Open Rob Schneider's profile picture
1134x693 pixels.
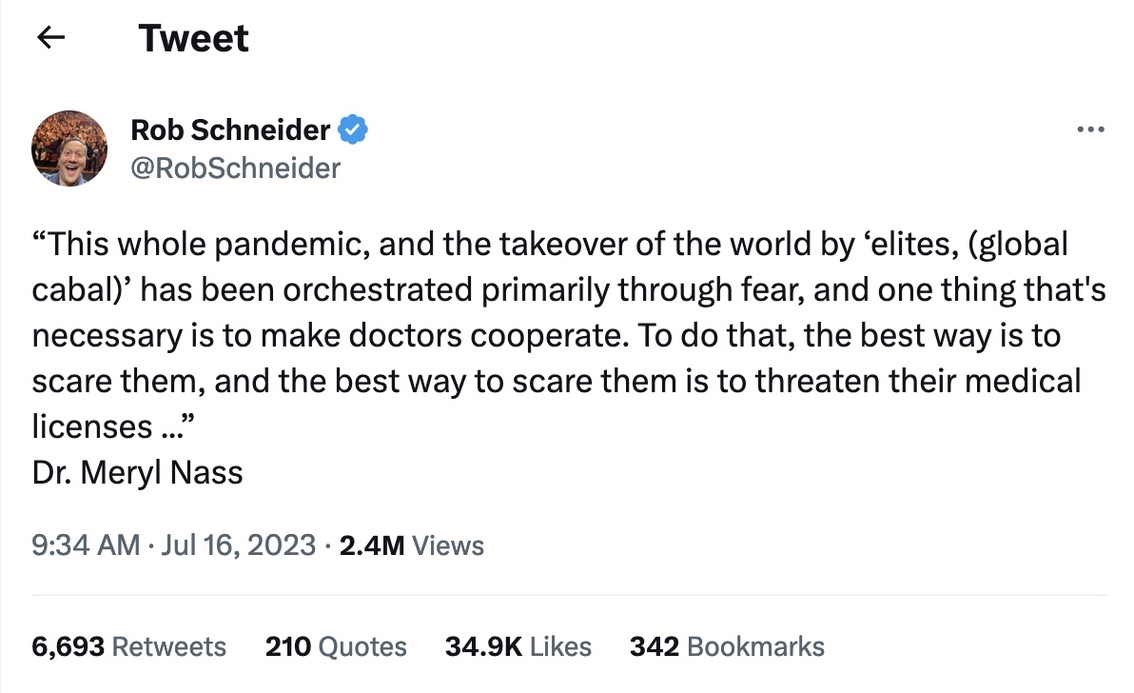69,148
